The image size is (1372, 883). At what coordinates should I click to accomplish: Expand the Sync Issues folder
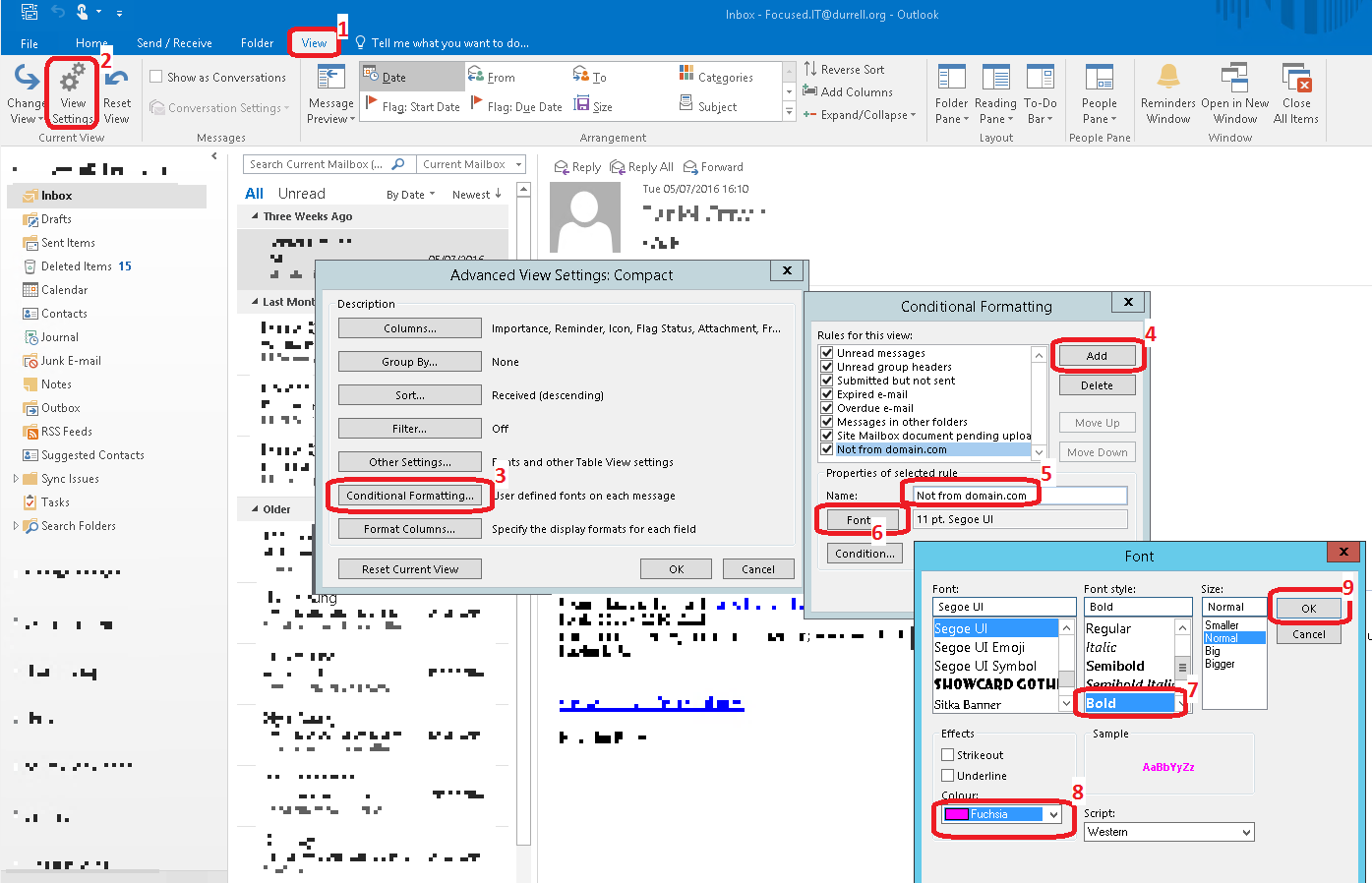tap(16, 479)
